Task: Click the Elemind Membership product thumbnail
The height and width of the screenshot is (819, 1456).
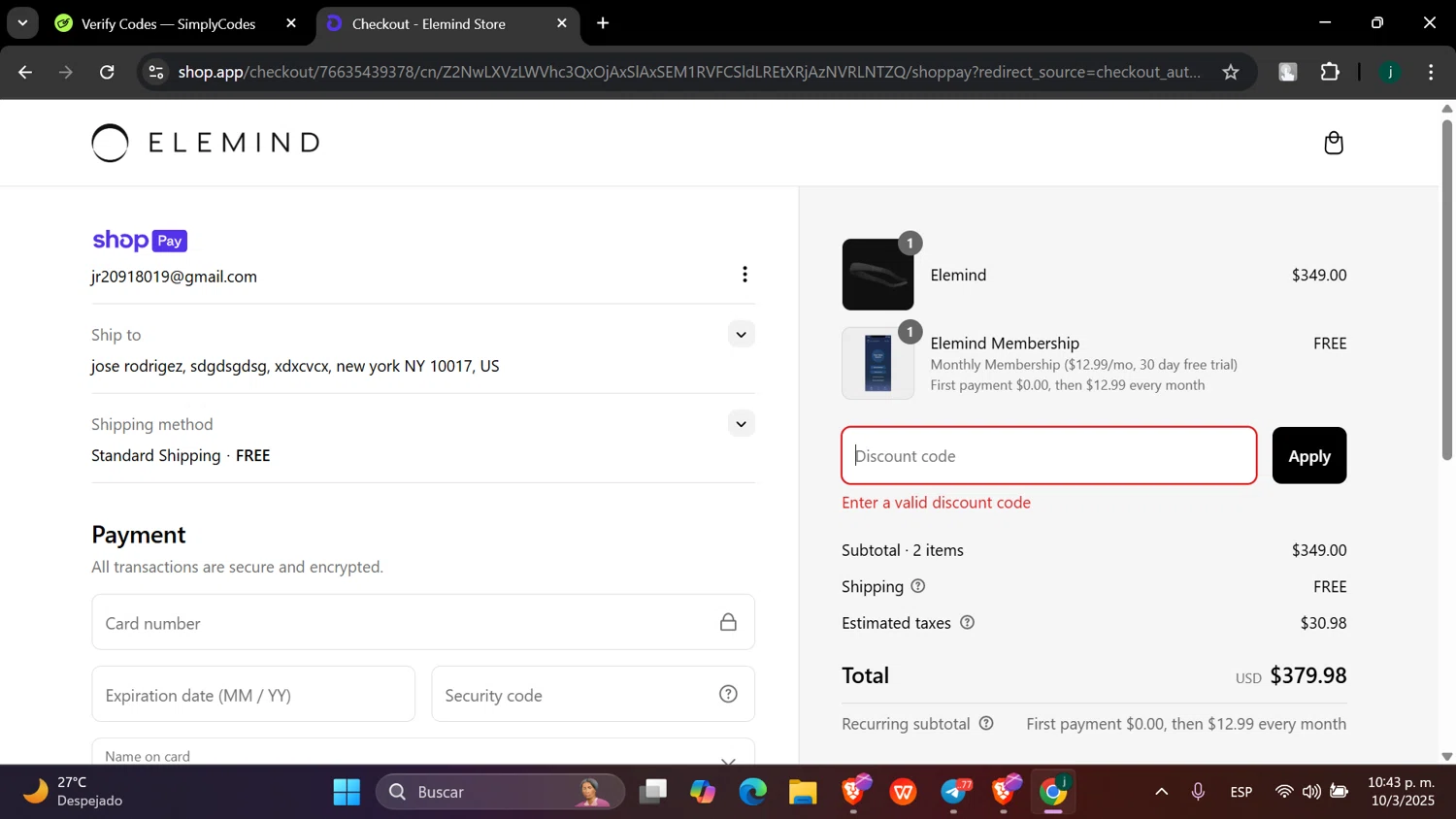Action: [x=877, y=363]
